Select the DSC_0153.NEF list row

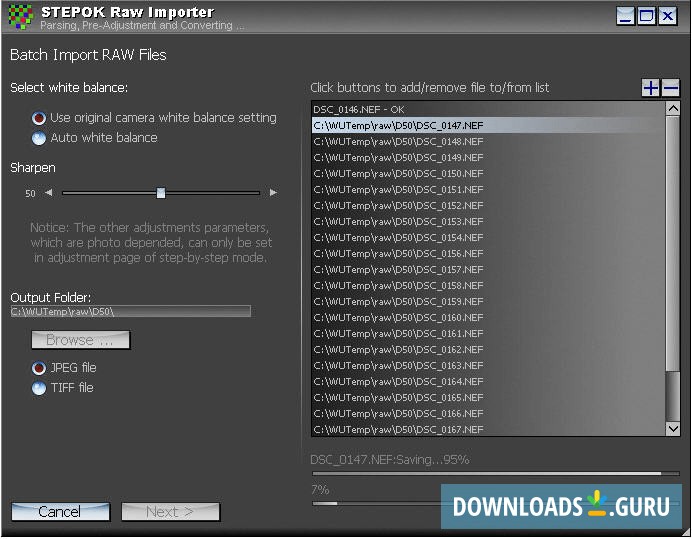pos(489,221)
